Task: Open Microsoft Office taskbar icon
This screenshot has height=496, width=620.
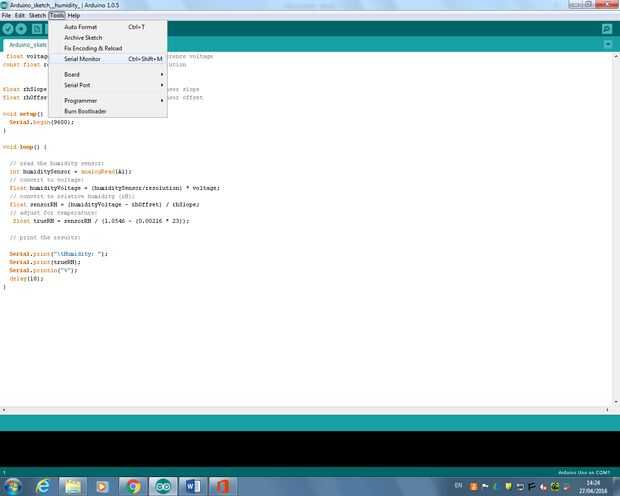Action: (x=223, y=487)
